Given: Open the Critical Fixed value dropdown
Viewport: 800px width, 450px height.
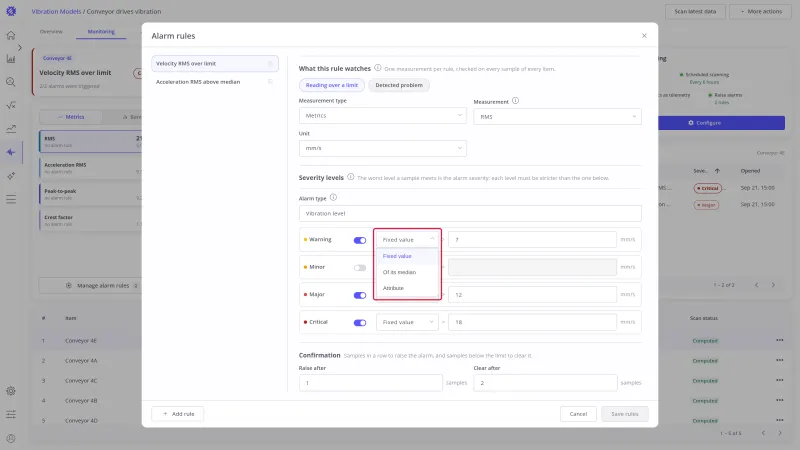Looking at the screenshot, I should tap(407, 322).
